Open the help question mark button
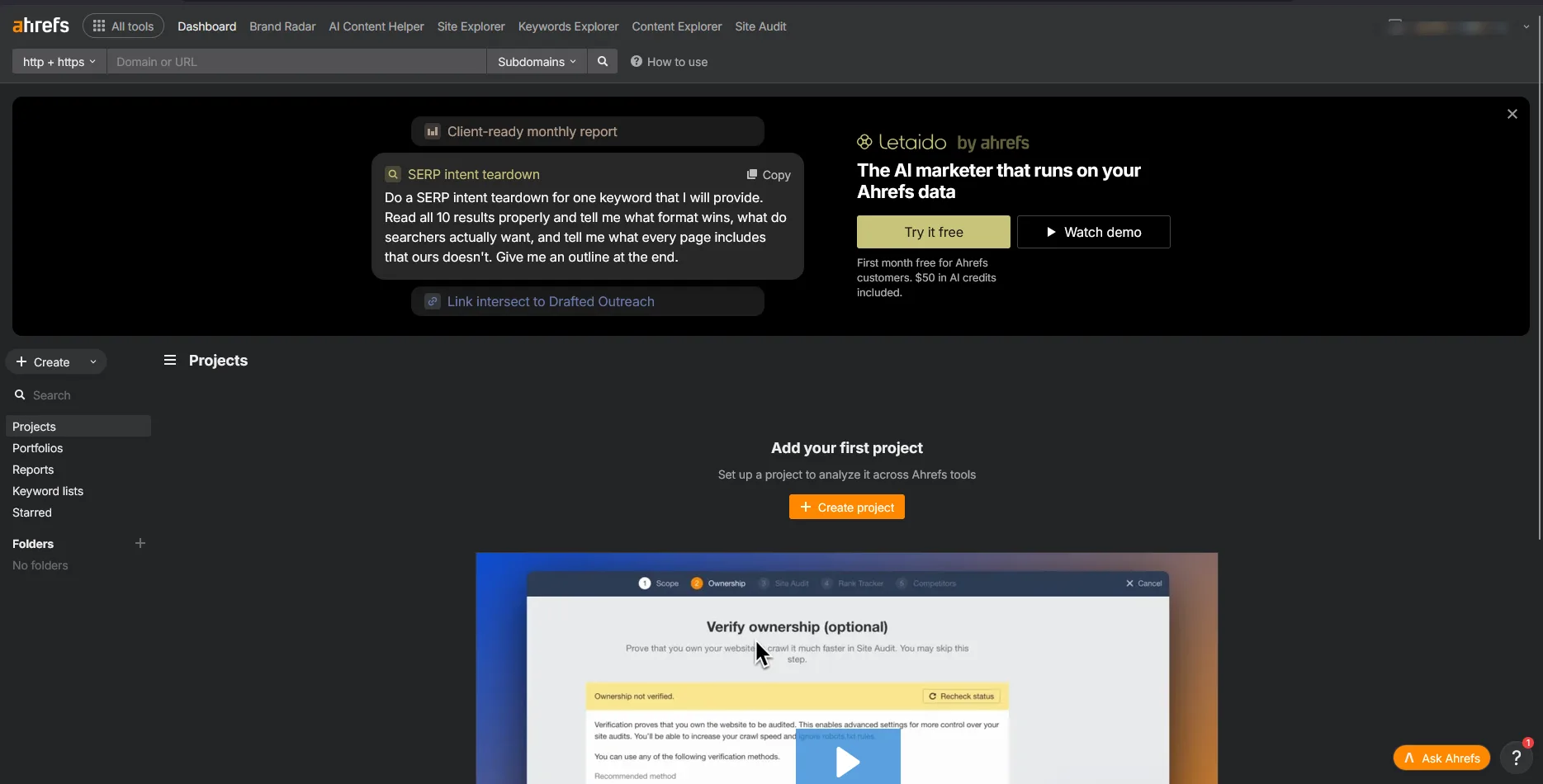Image resolution: width=1543 pixels, height=784 pixels. [1516, 758]
